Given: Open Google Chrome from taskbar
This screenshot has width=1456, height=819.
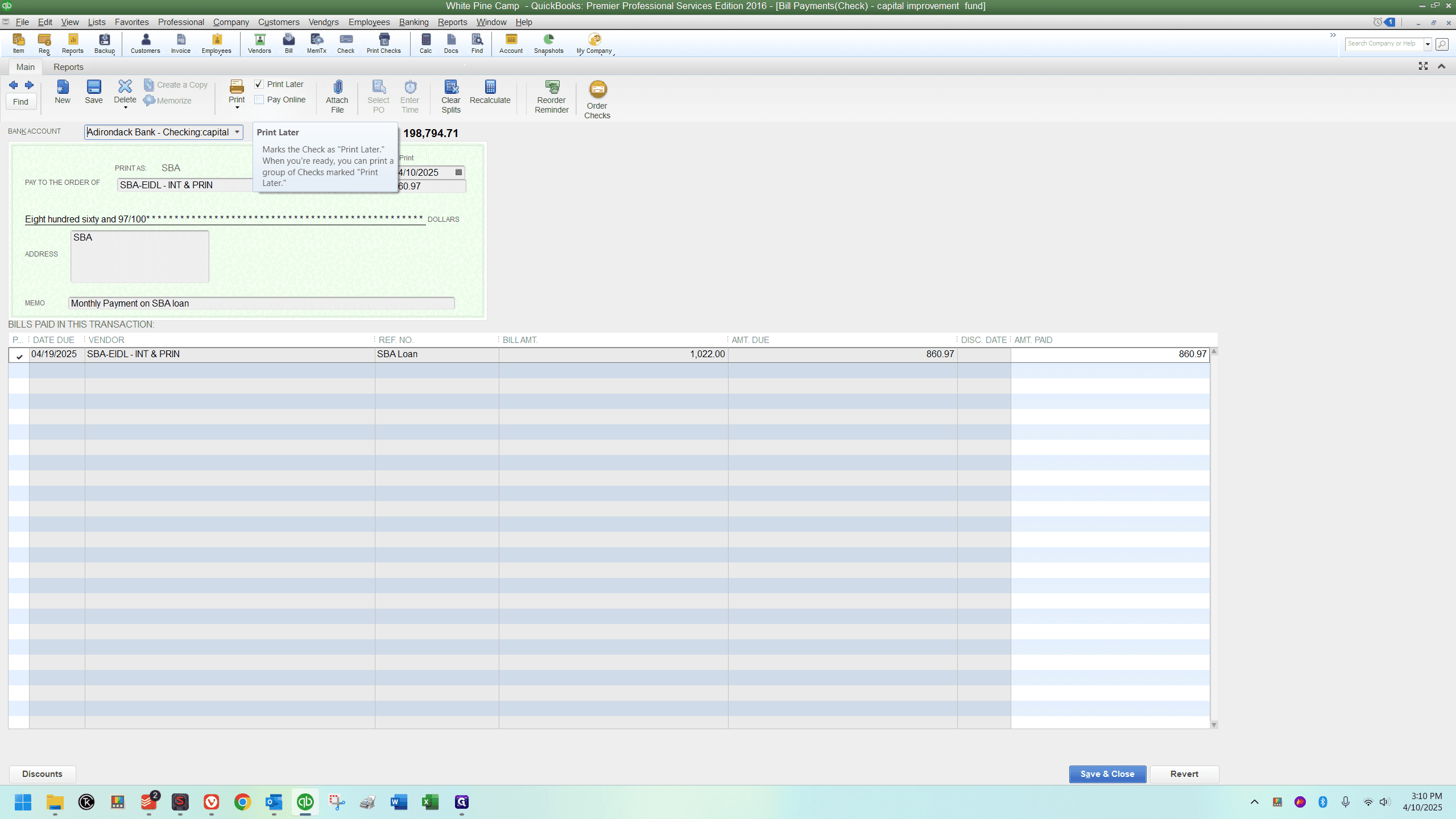Looking at the screenshot, I should coord(243,802).
